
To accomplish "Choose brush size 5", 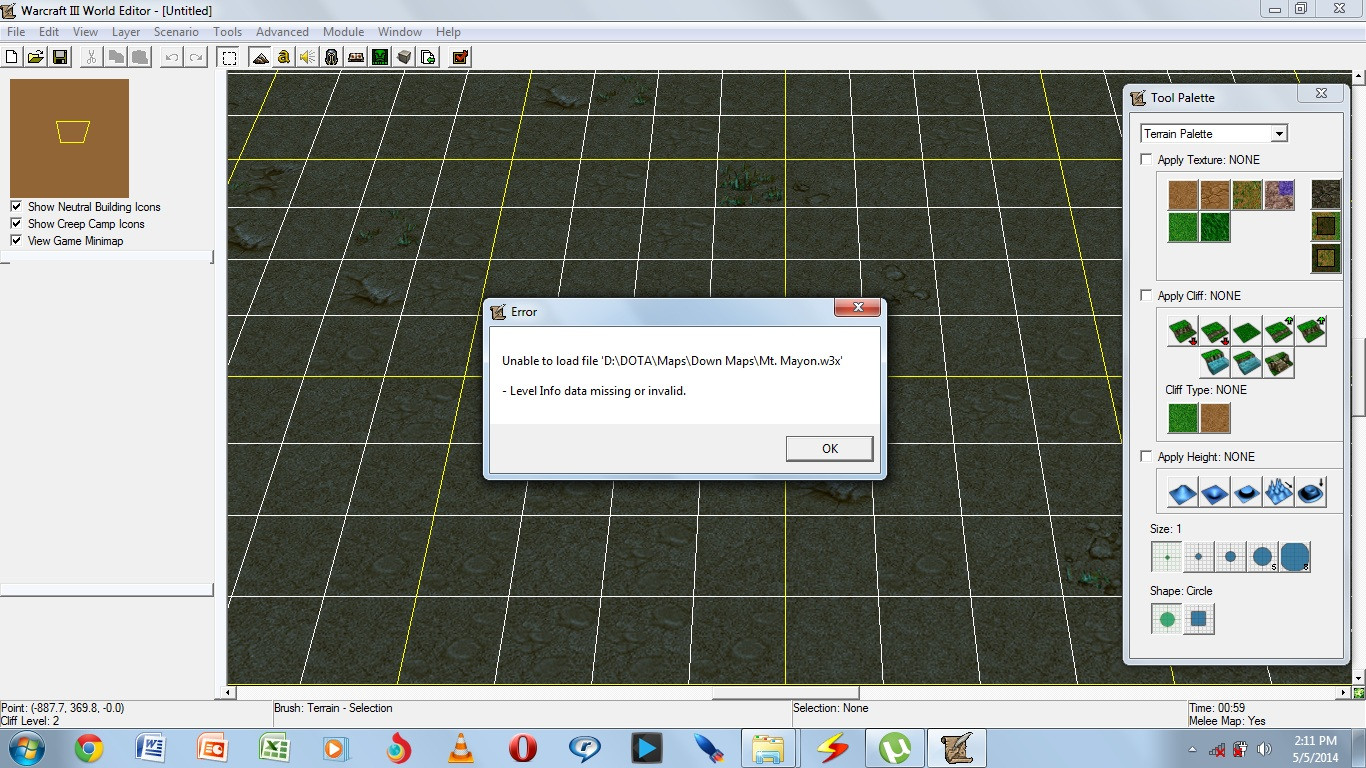I will click(1263, 557).
